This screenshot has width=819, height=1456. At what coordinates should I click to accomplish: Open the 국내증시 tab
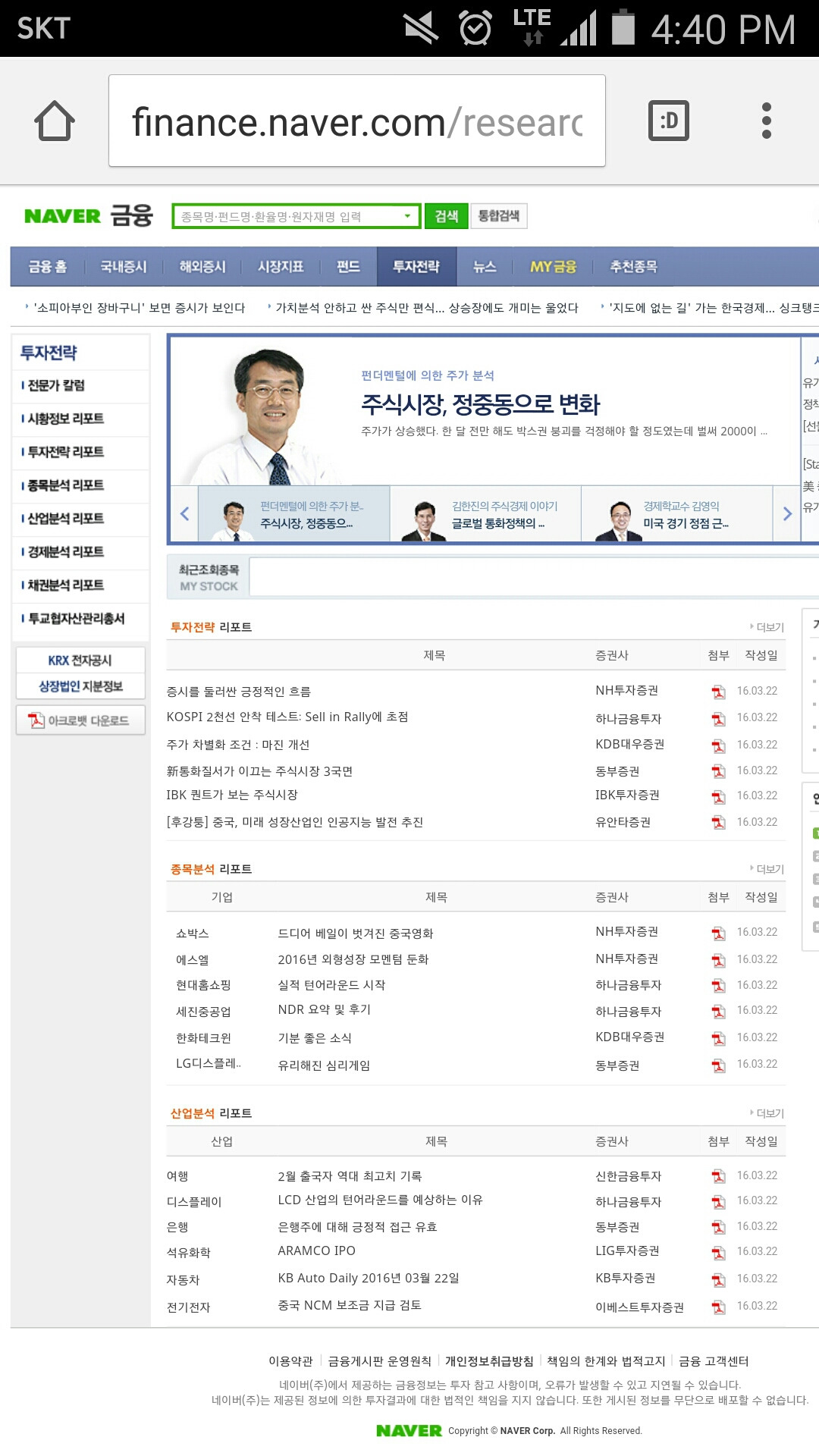coord(124,266)
